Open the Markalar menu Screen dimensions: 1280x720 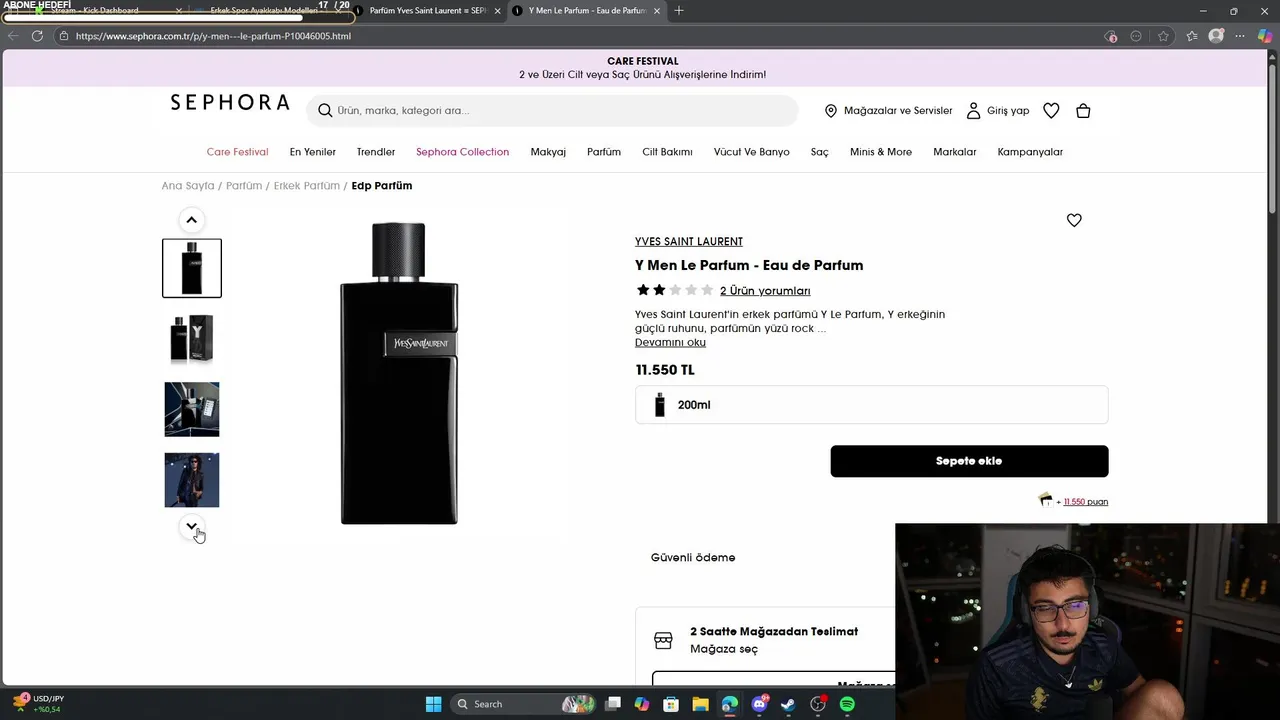(x=954, y=152)
